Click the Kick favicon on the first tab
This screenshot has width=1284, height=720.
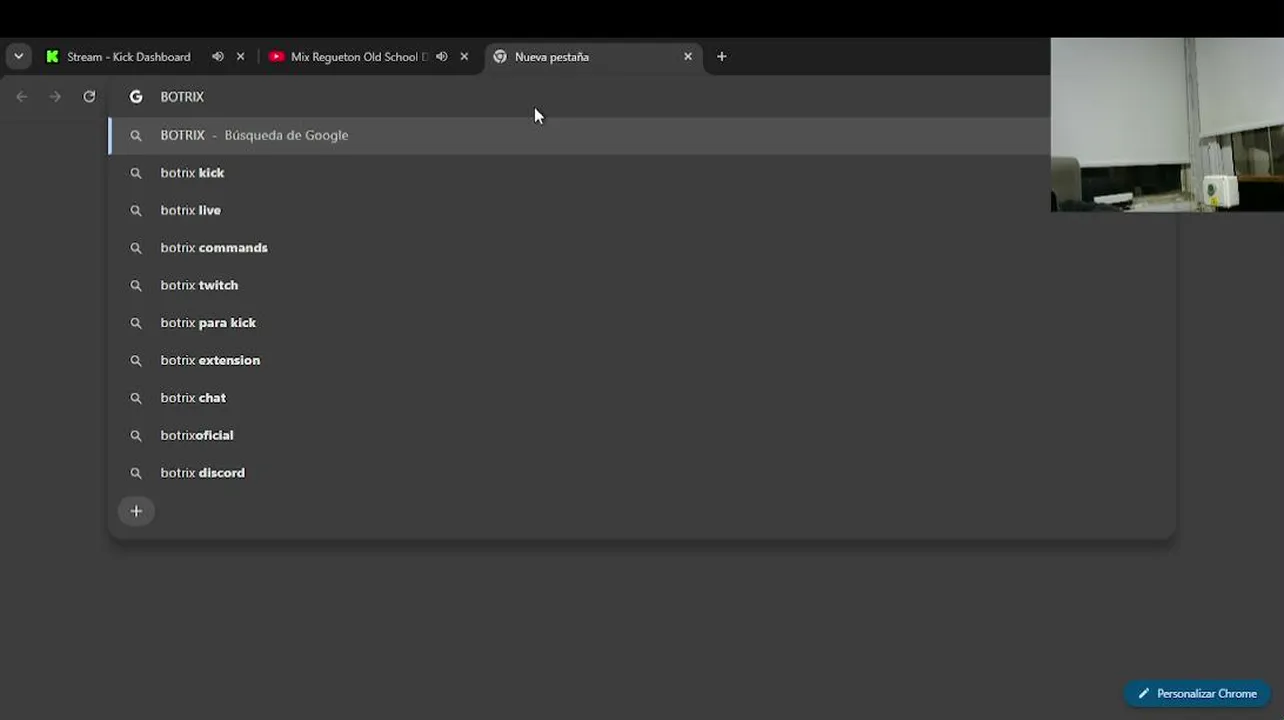[x=52, y=57]
